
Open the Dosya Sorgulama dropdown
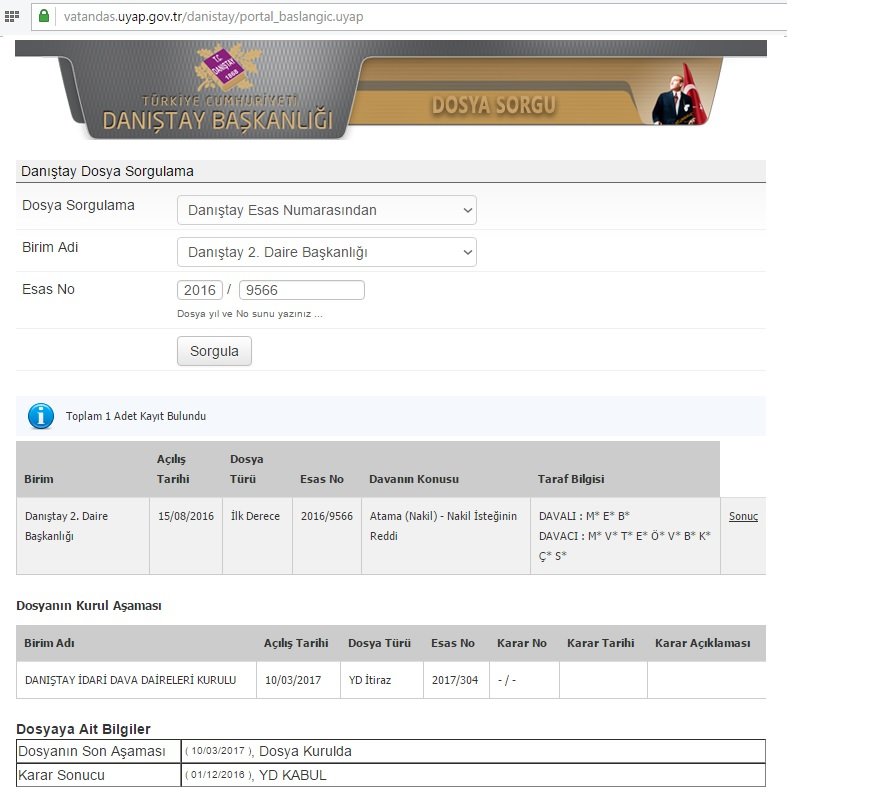(326, 210)
